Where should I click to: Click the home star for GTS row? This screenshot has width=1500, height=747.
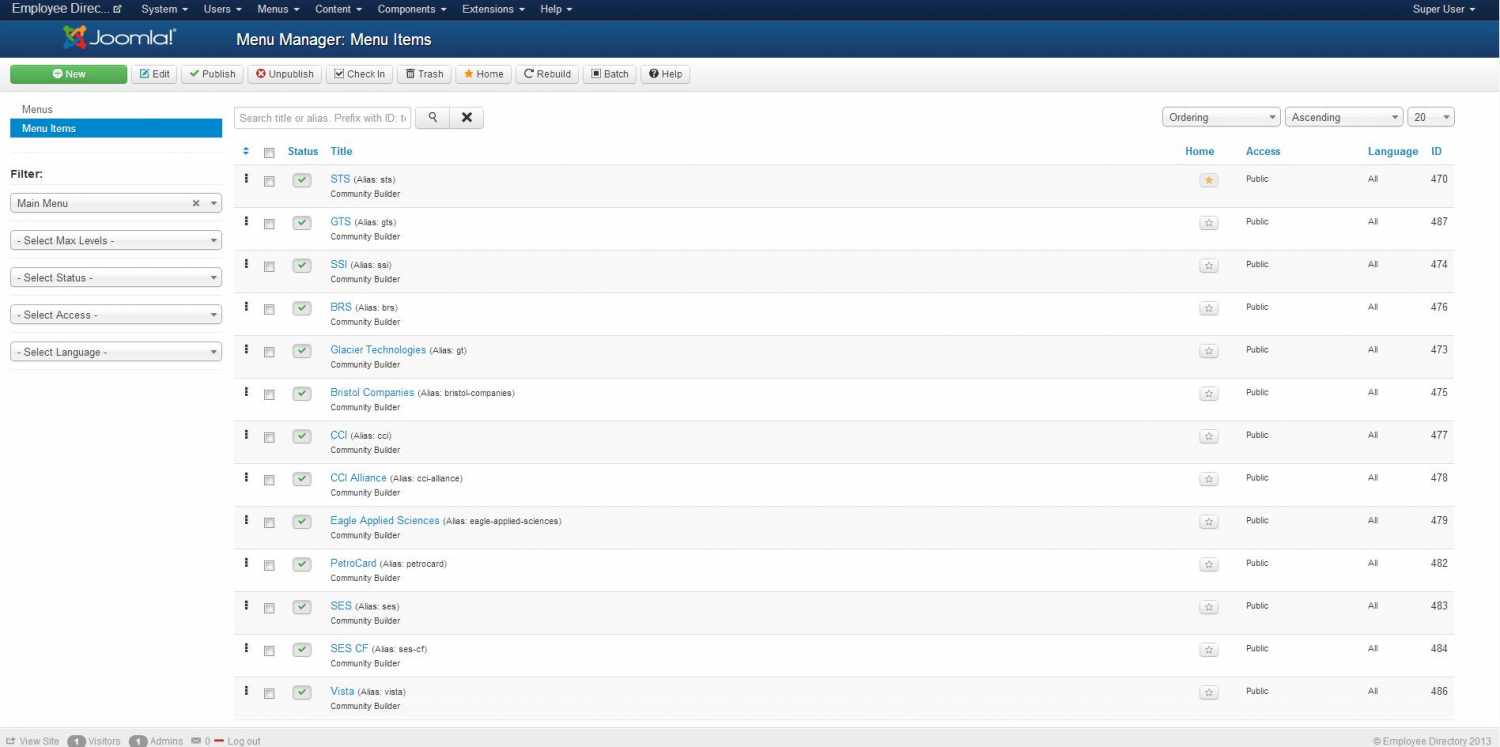tap(1209, 223)
